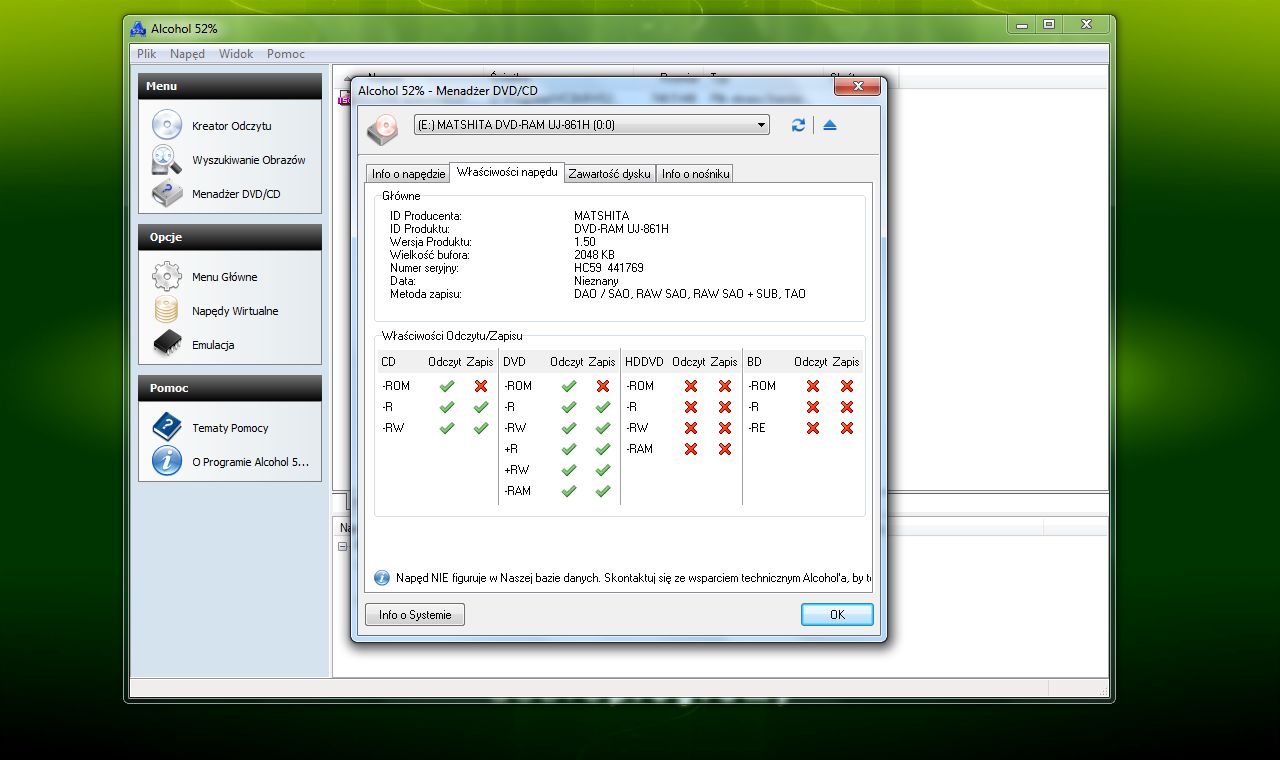Image resolution: width=1280 pixels, height=760 pixels.
Task: Open the Widok menu
Action: tap(236, 54)
